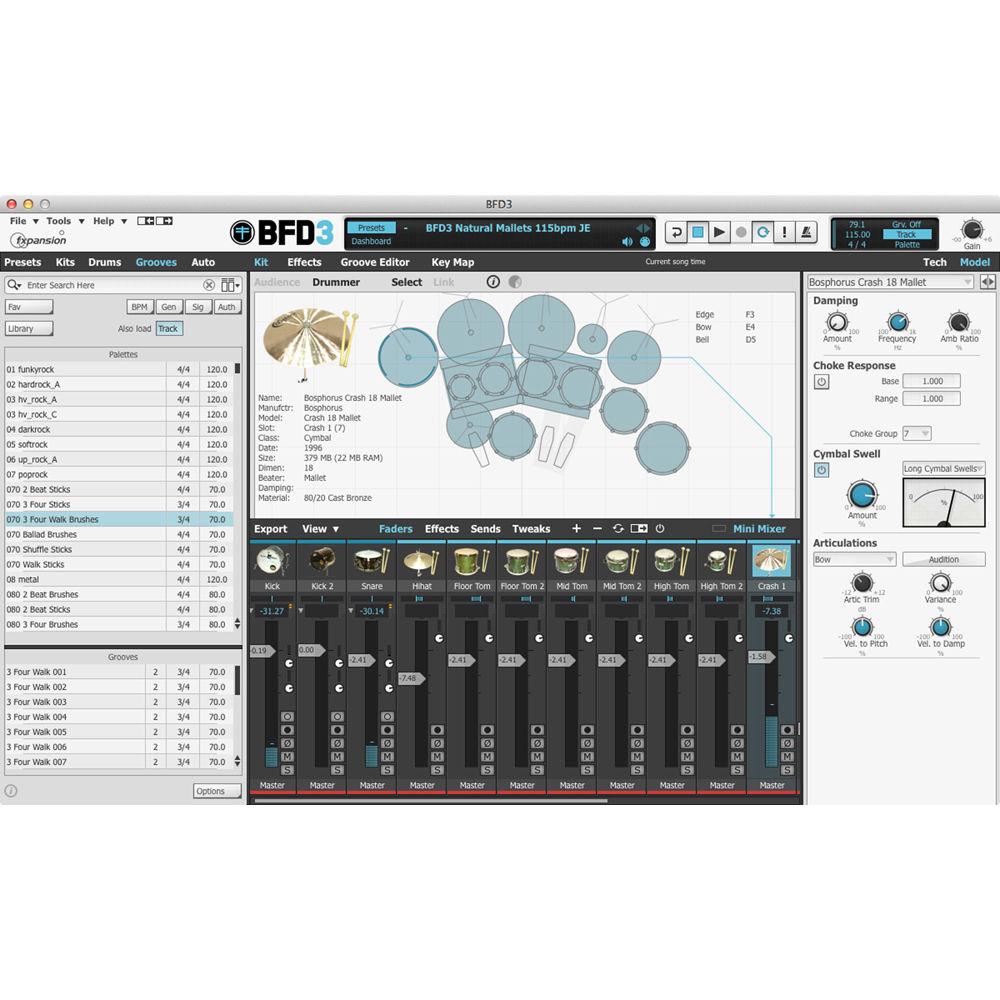Click the speaker icon next to preset name

click(x=627, y=240)
